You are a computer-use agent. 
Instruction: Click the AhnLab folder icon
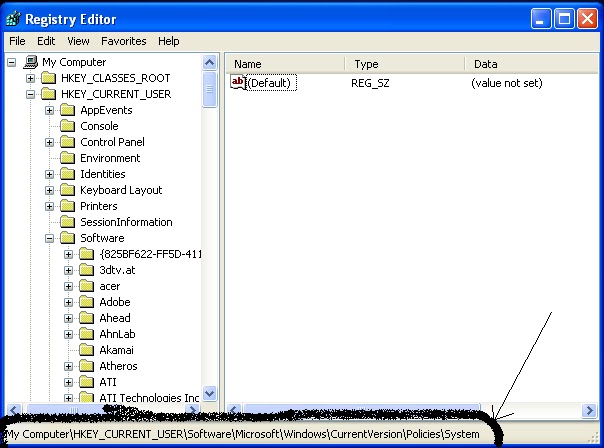(87, 334)
